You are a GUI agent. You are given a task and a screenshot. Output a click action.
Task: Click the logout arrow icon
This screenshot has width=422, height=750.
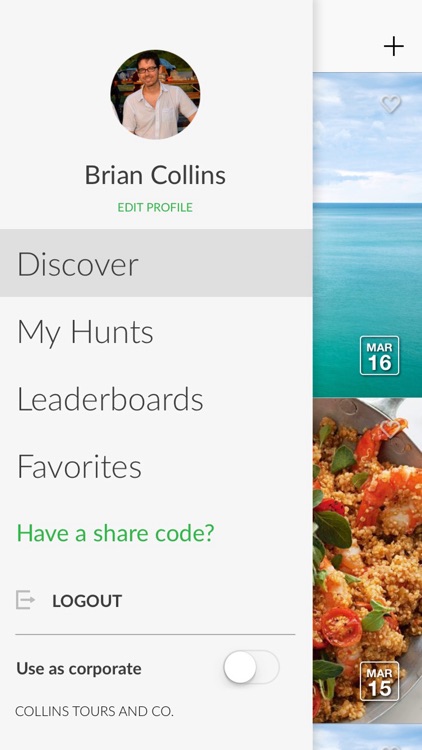coord(25,600)
